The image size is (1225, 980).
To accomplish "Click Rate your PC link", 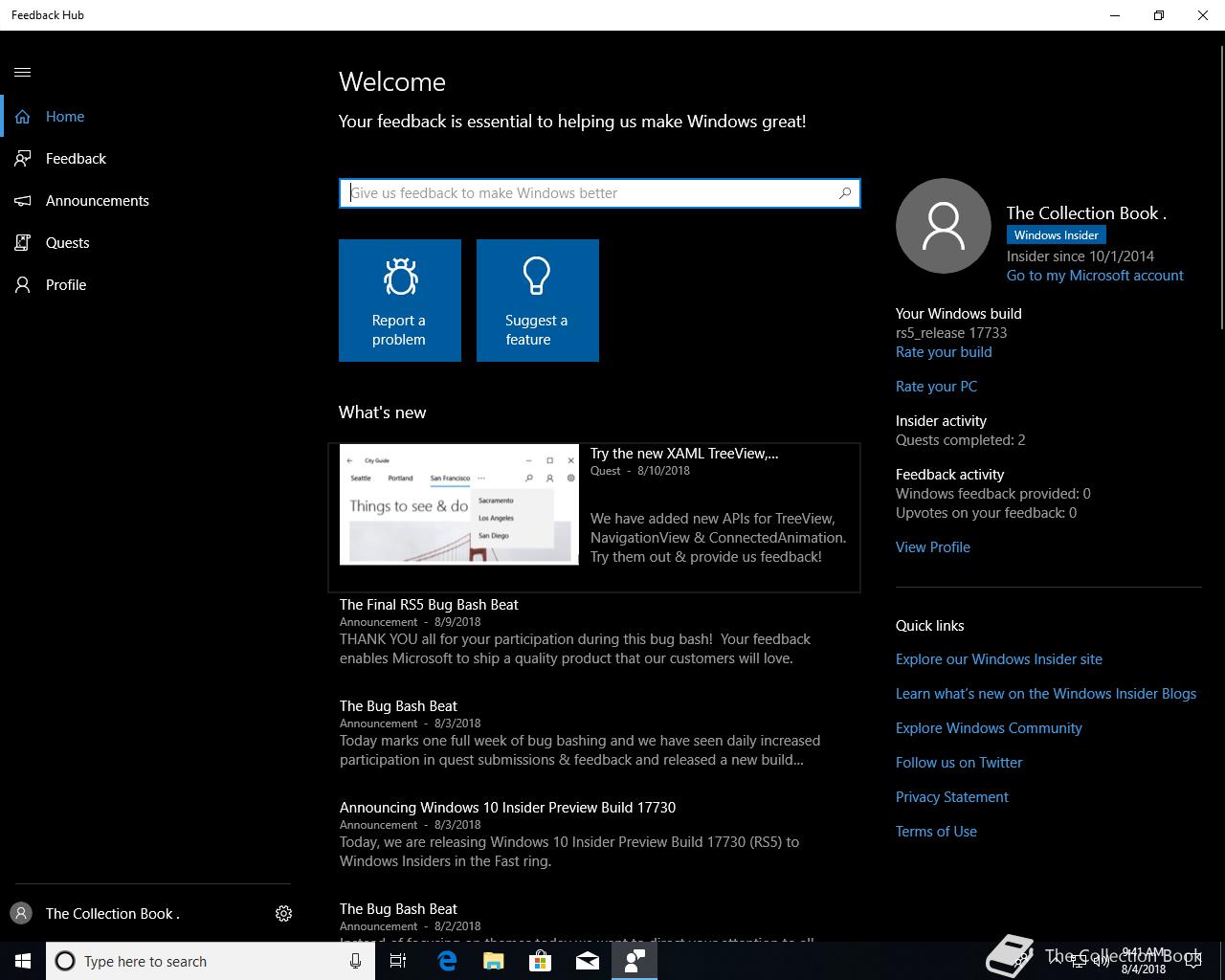I will [936, 387].
